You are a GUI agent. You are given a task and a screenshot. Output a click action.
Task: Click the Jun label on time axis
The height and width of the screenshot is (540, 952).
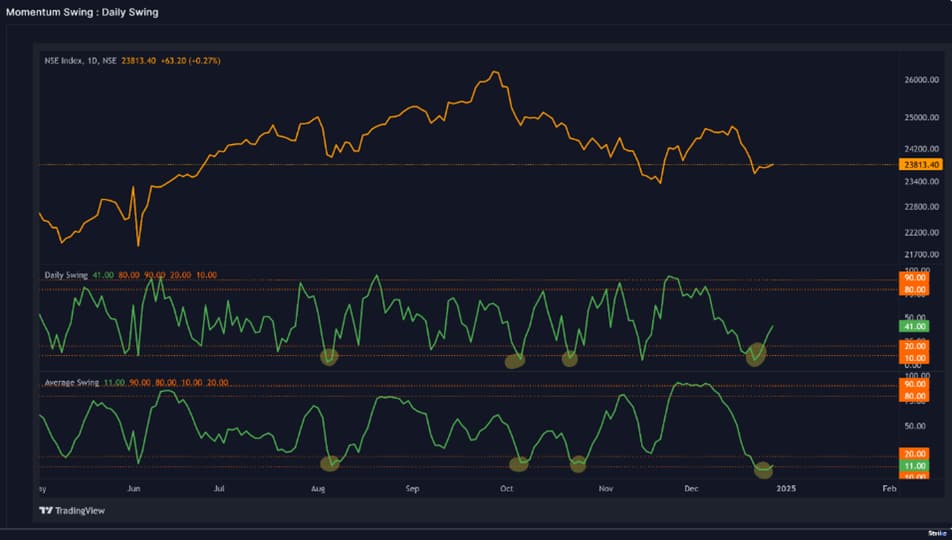pyautogui.click(x=134, y=489)
